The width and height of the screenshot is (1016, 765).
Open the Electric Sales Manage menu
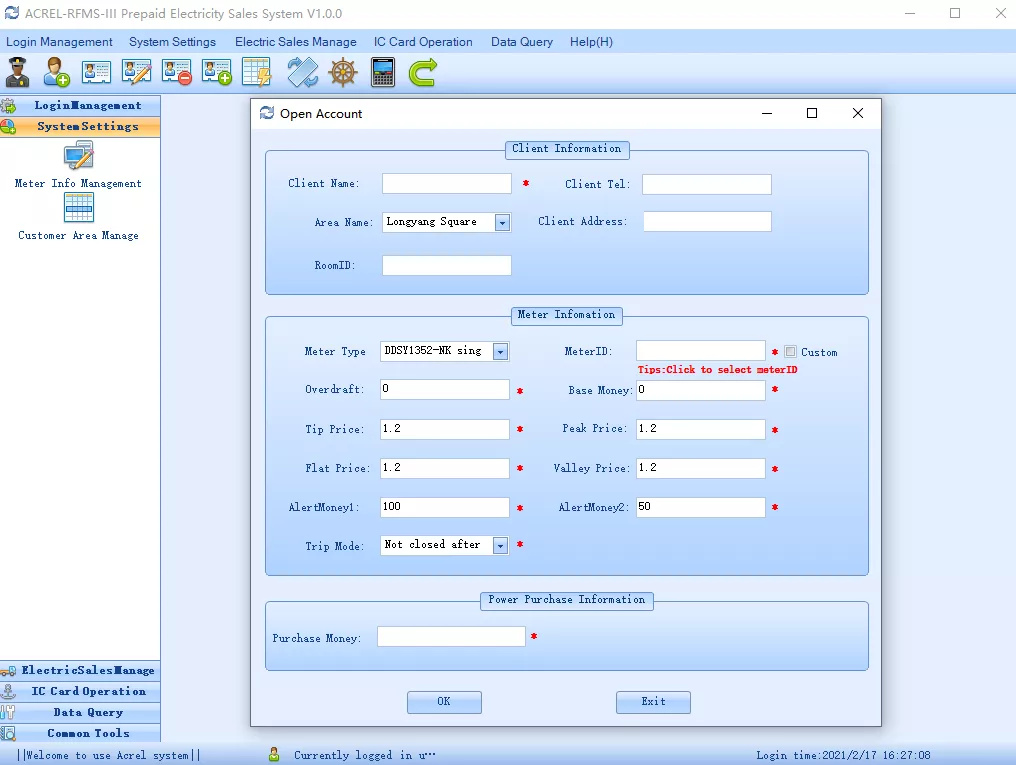[x=295, y=42]
